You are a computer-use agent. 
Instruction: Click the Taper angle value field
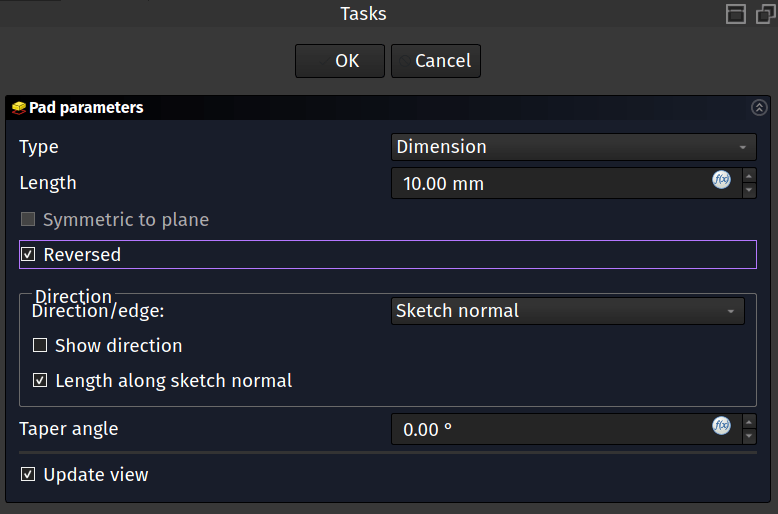tap(550, 430)
